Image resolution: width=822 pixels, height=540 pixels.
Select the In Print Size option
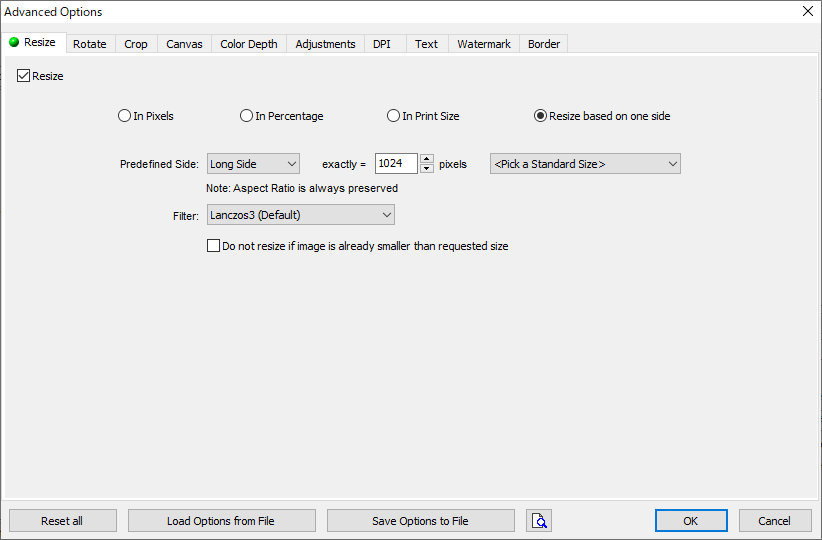[393, 116]
